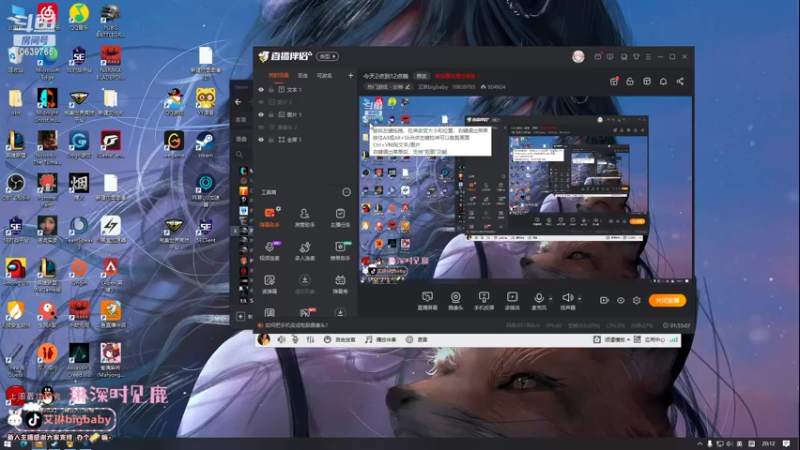This screenshot has height=450, width=800.
Task: Toggle visibility of the 图片 1 layer
Action: point(261,115)
